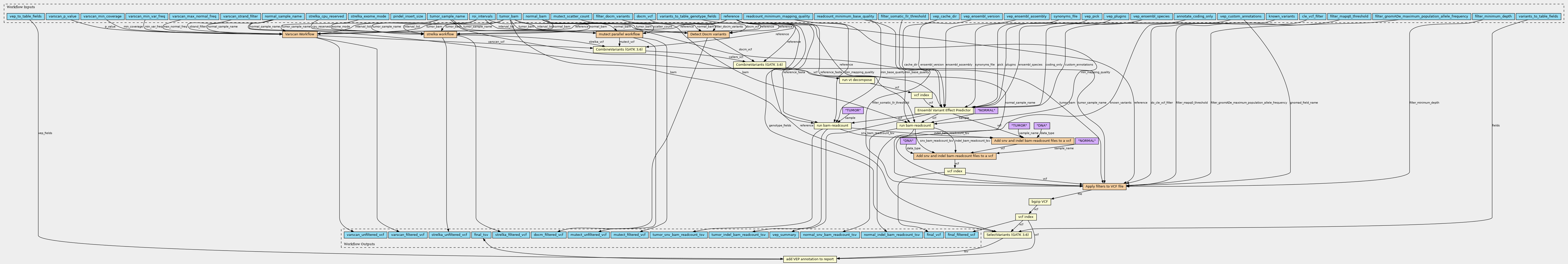Image resolution: width=1568 pixels, height=264 pixels.
Task: Select the mutect parallel workflow step
Action: 619,35
